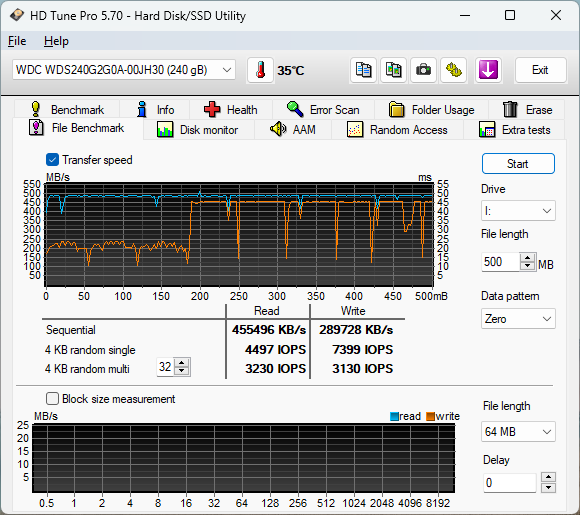The width and height of the screenshot is (580, 515).
Task: Click the copy screenshot to clipboard icon
Action: pyautogui.click(x=393, y=70)
